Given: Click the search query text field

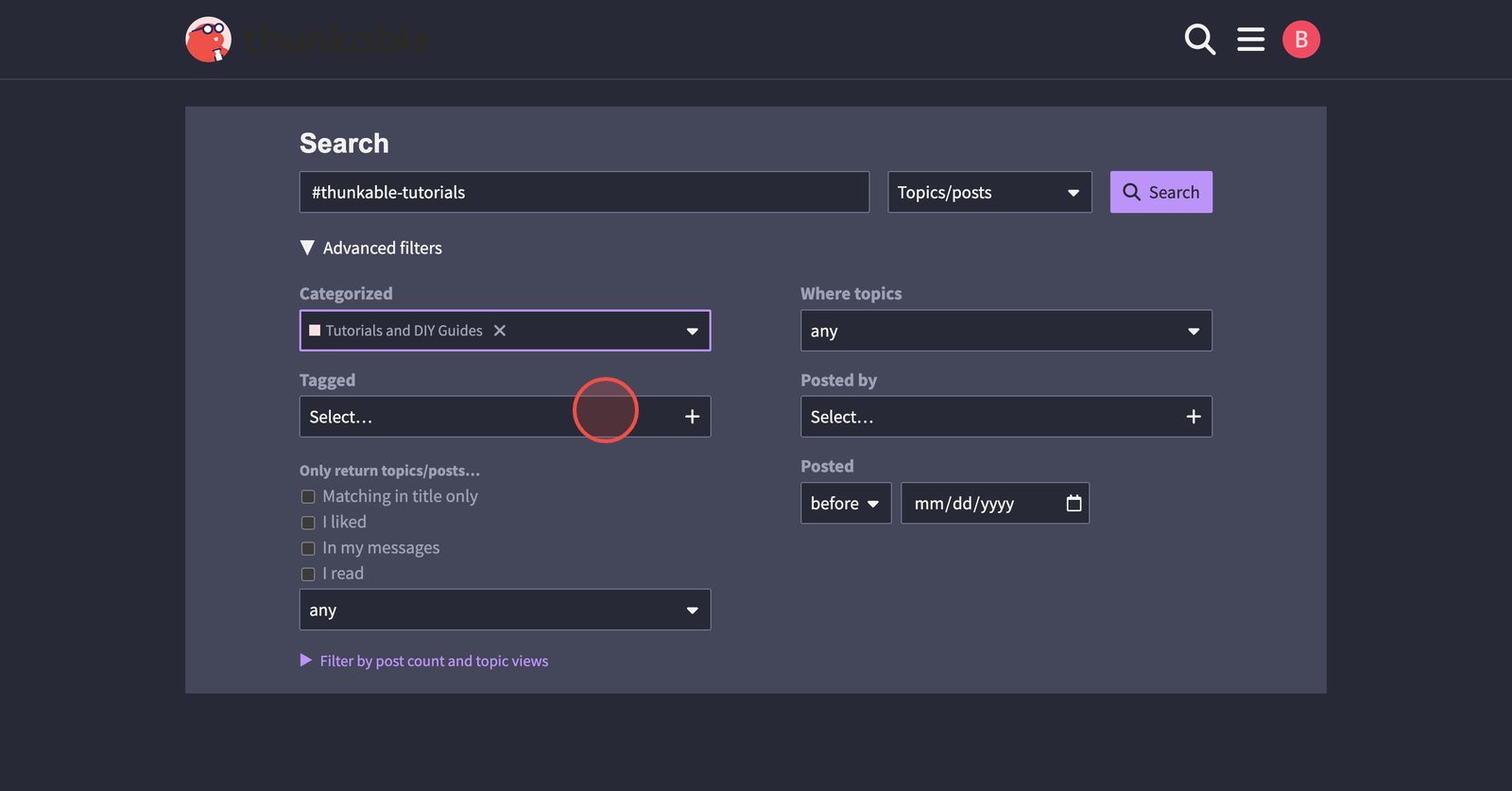Looking at the screenshot, I should (584, 193).
